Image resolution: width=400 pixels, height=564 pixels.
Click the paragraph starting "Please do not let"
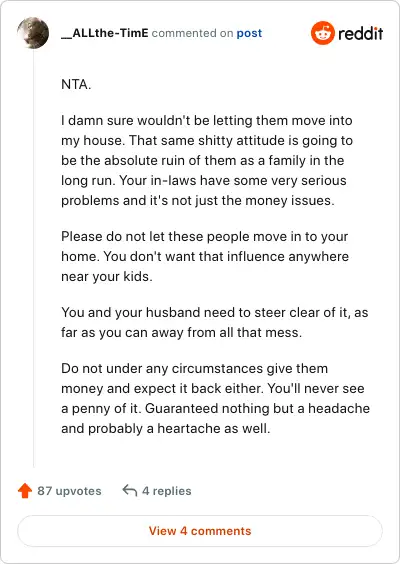click(x=205, y=256)
